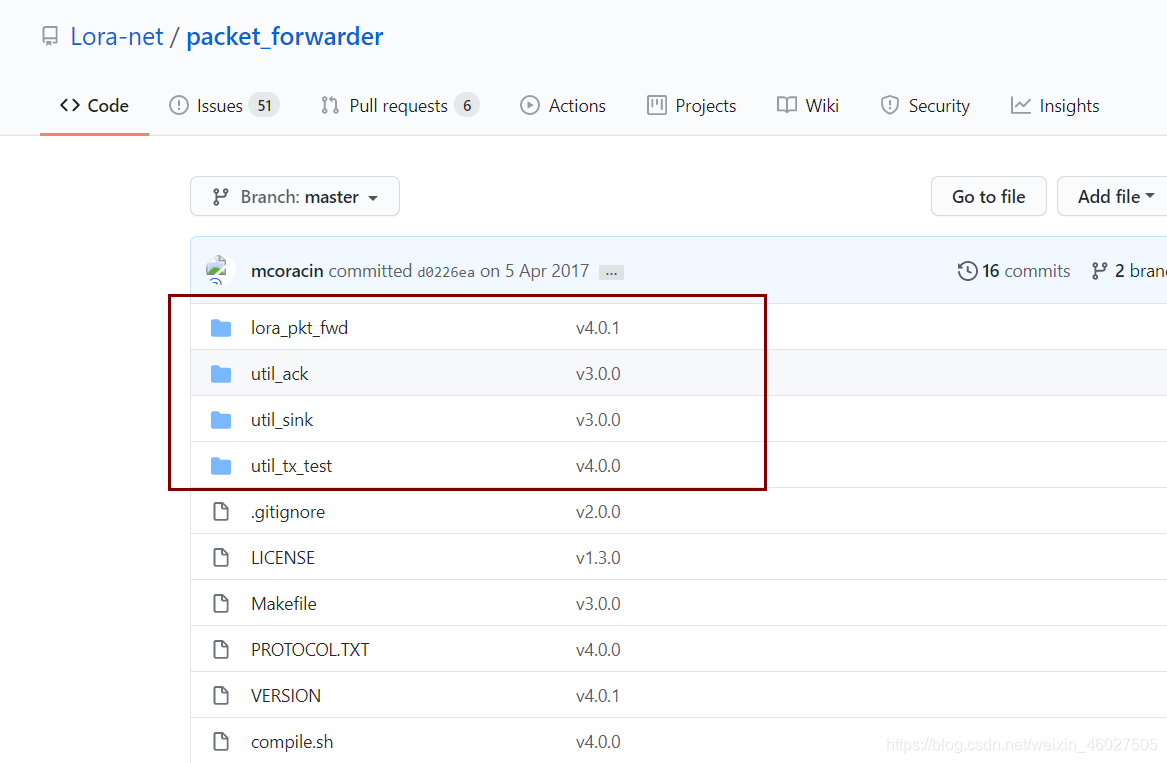Open v3.0.0 commit message for util_ack
1167x763 pixels.
pyautogui.click(x=598, y=374)
